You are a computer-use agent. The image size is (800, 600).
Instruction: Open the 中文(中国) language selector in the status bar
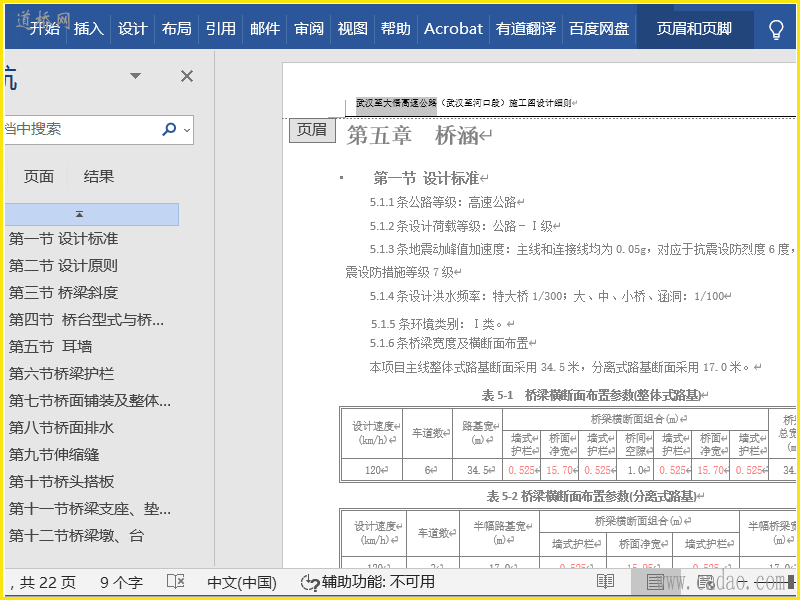pos(242,582)
